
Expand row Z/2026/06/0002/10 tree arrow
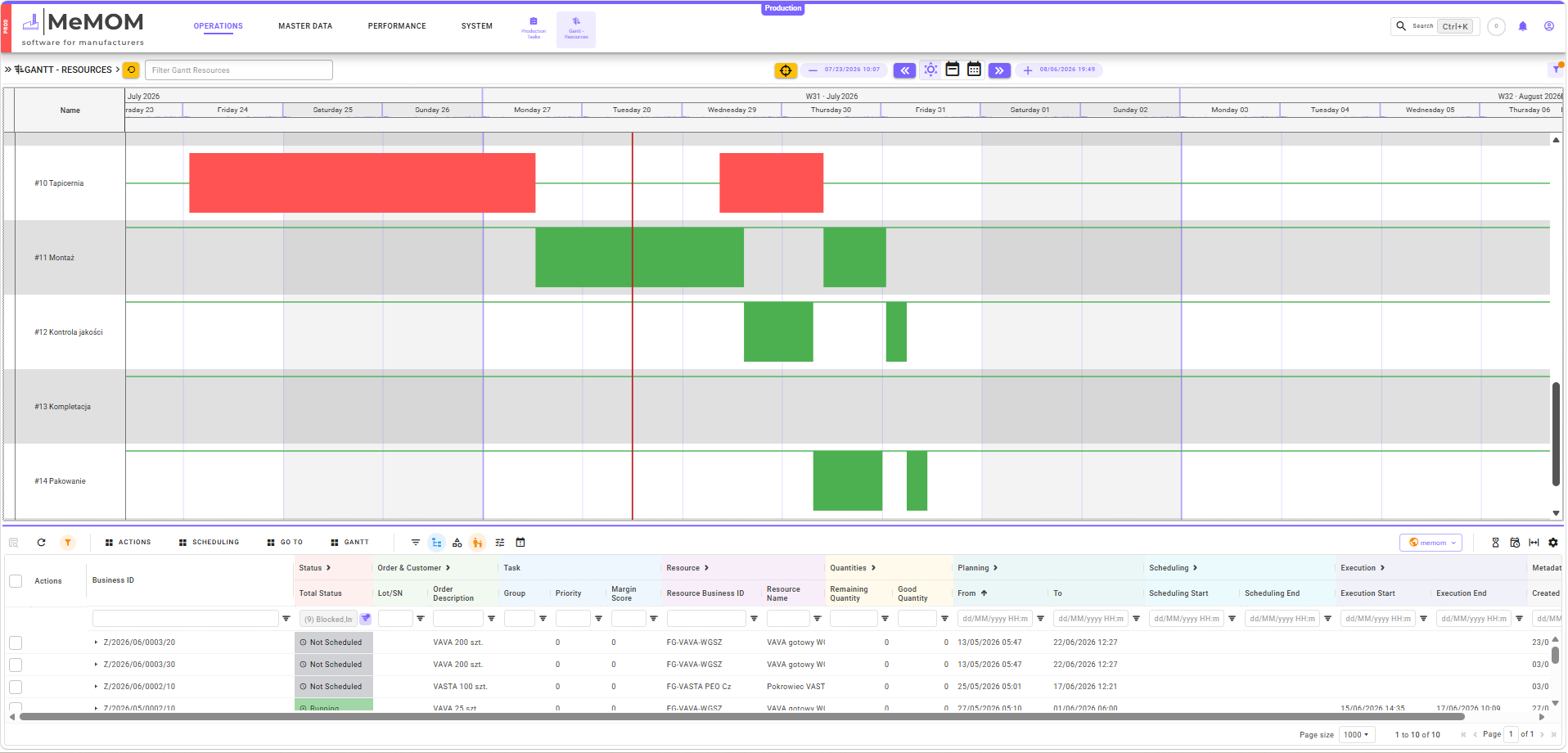pyautogui.click(x=96, y=687)
